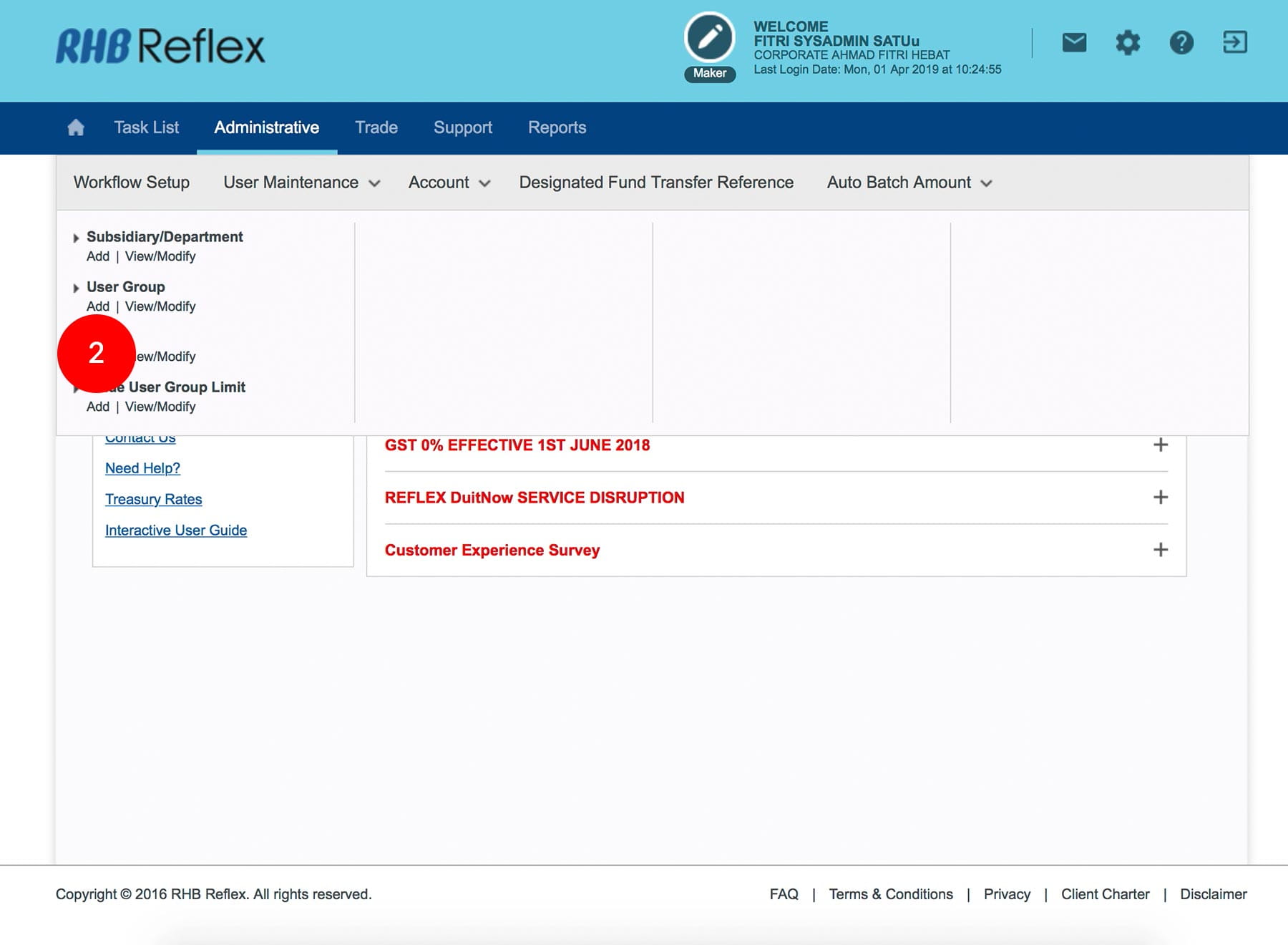Screen dimensions: 1288x945
Task: Switch to the Reports tab
Action: click(557, 127)
